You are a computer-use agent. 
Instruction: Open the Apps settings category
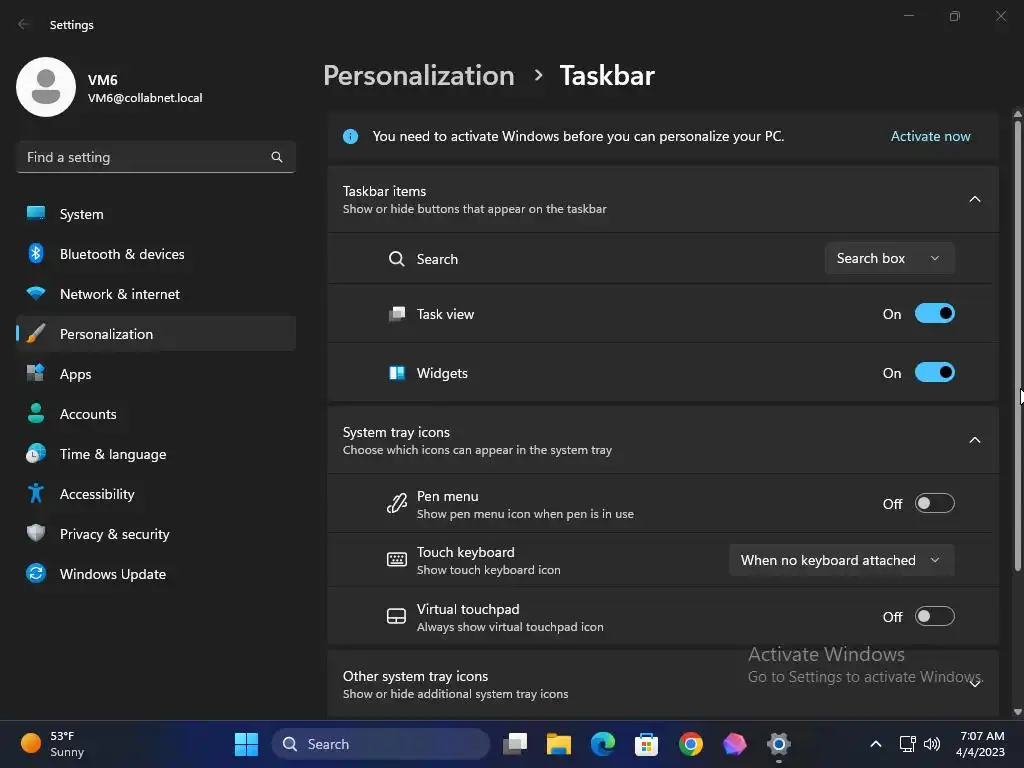pos(155,374)
